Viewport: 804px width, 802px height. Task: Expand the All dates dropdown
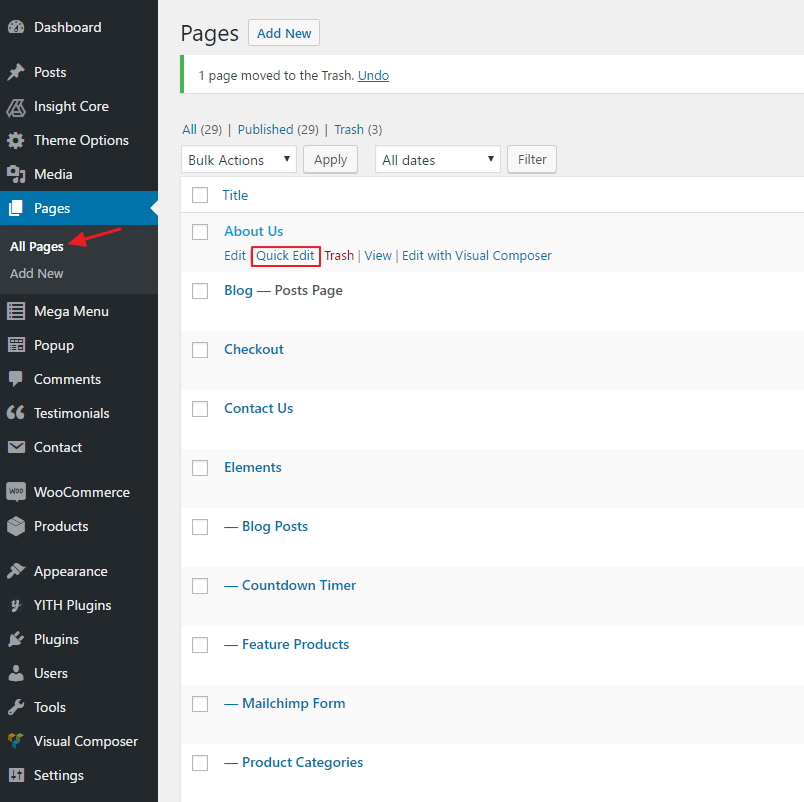tap(437, 160)
